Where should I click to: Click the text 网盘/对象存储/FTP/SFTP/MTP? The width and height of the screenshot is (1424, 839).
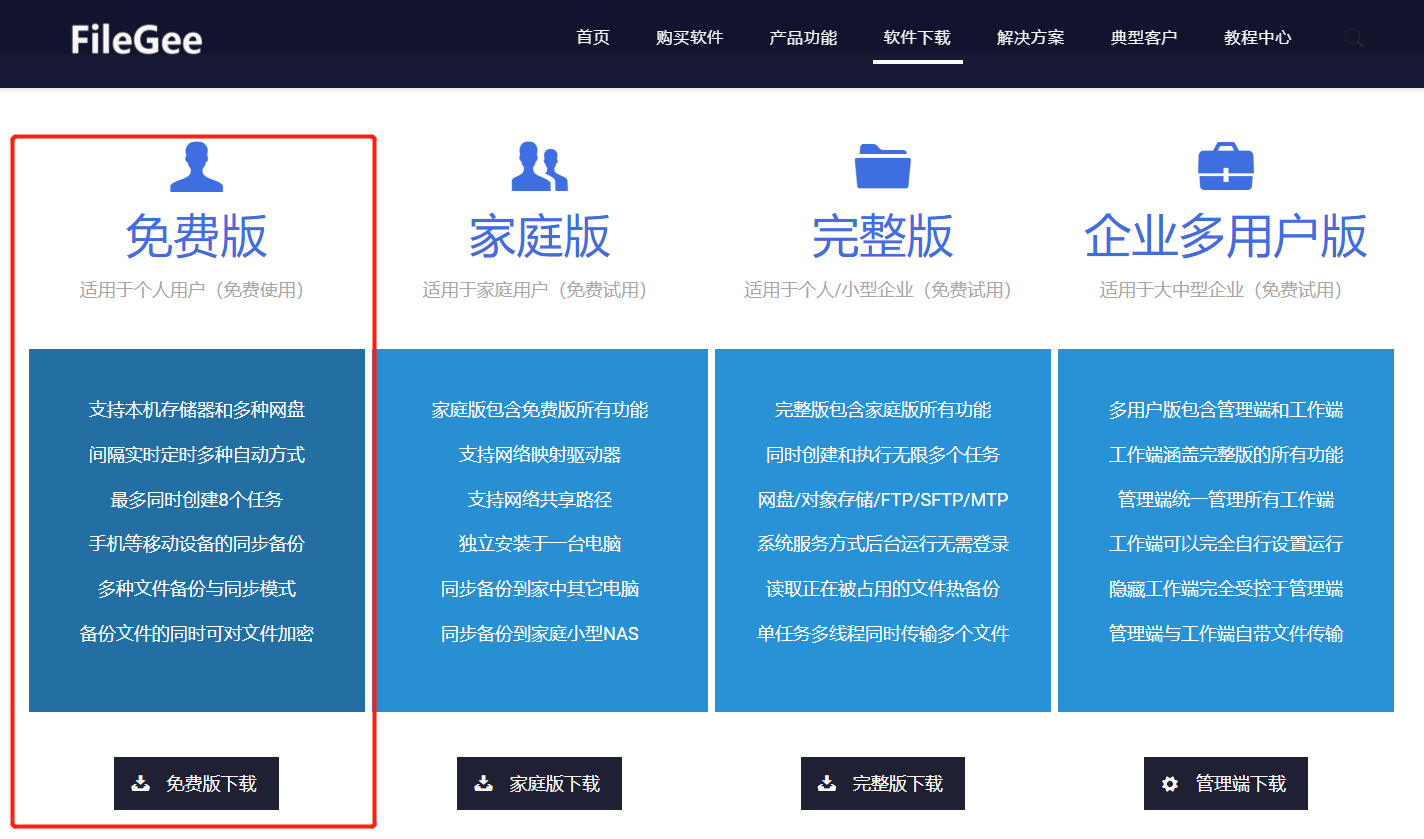[x=883, y=500]
